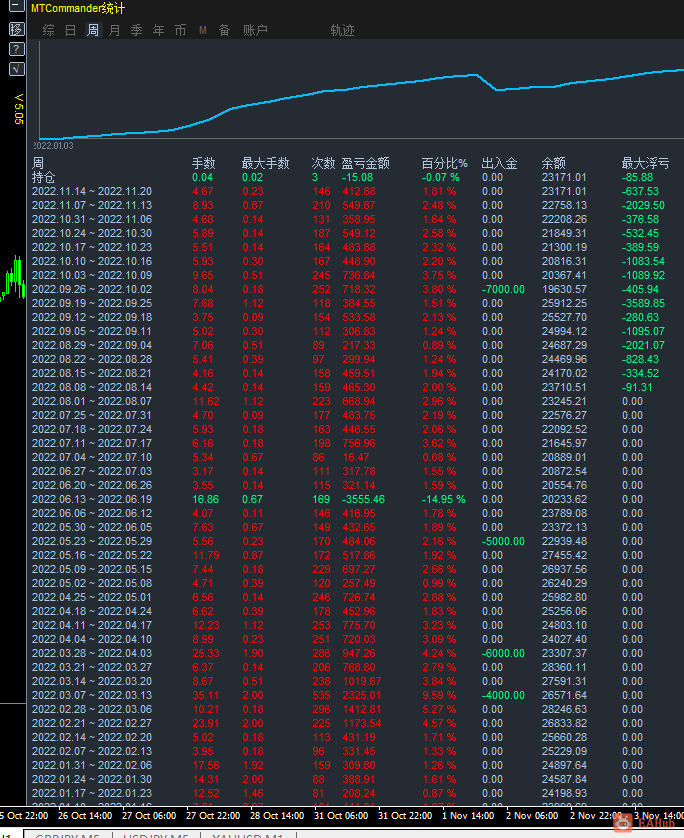The height and width of the screenshot is (838, 684).
Task: Click the 535 trade count
Action: [322, 695]
